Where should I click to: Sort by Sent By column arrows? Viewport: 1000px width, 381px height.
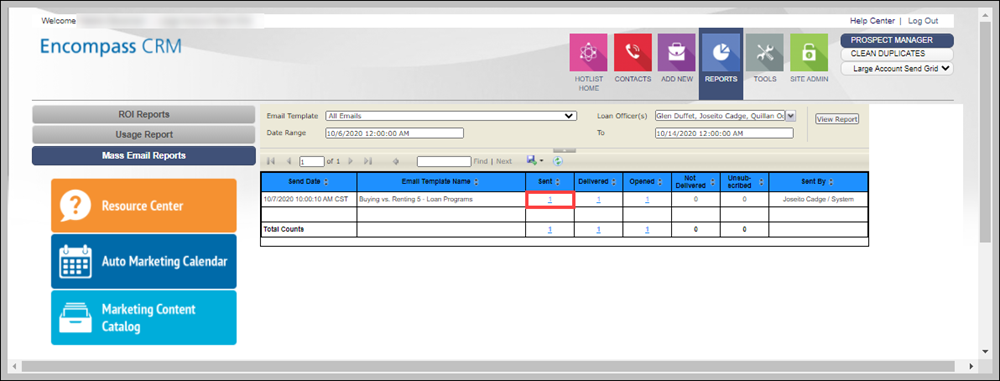[x=832, y=182]
